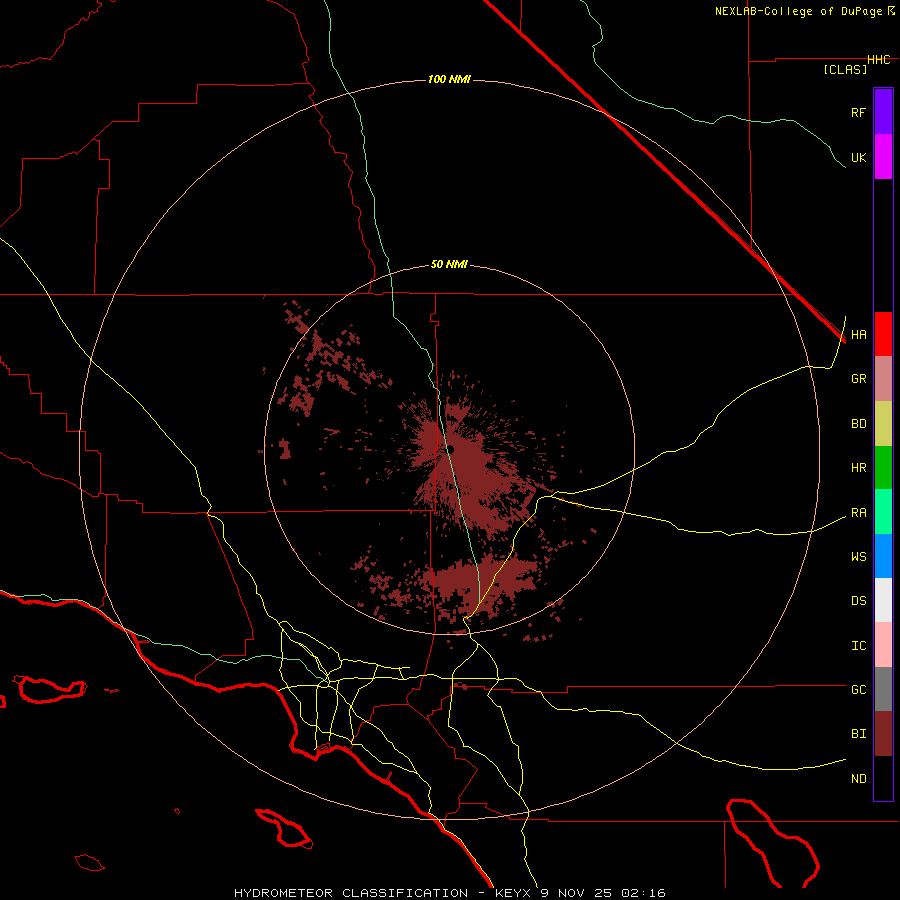The height and width of the screenshot is (900, 900).
Task: Click the 50 NMI range ring label
Action: (449, 265)
